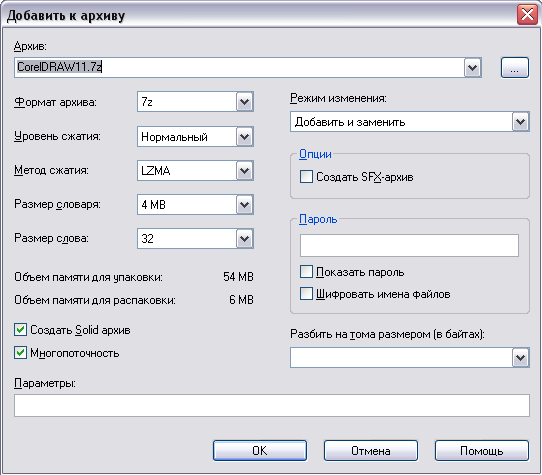Browse for archive location with ... button
Image resolution: width=542 pixels, height=475 pixels.
(515, 67)
